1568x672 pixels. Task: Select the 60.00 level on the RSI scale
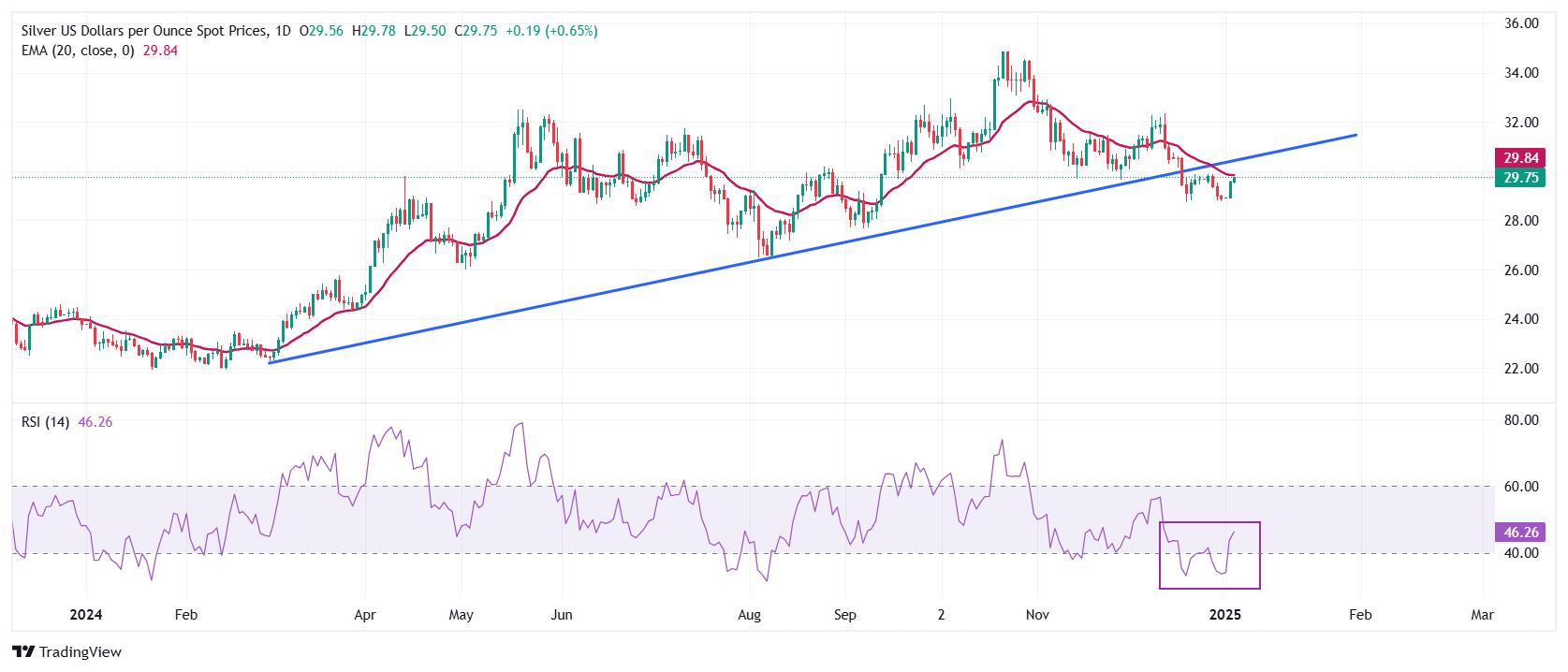[x=1520, y=487]
